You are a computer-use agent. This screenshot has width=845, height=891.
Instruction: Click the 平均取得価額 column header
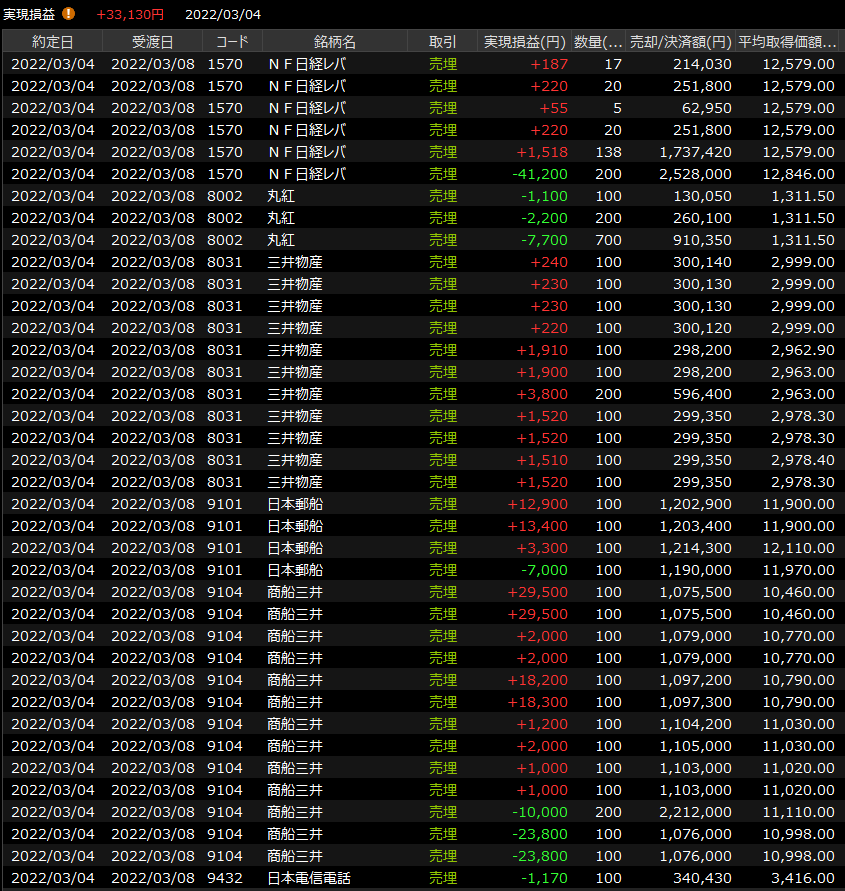pos(787,42)
